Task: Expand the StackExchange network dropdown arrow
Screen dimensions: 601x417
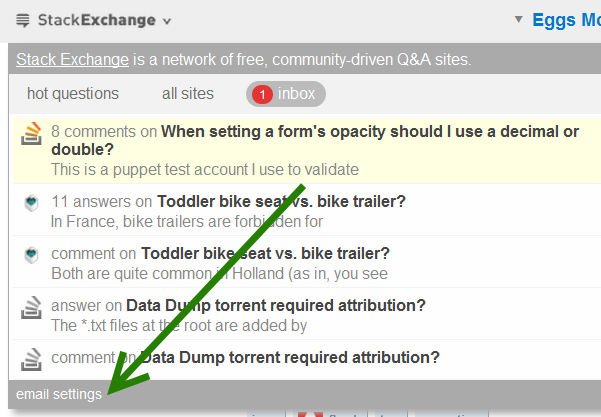Action: point(166,21)
